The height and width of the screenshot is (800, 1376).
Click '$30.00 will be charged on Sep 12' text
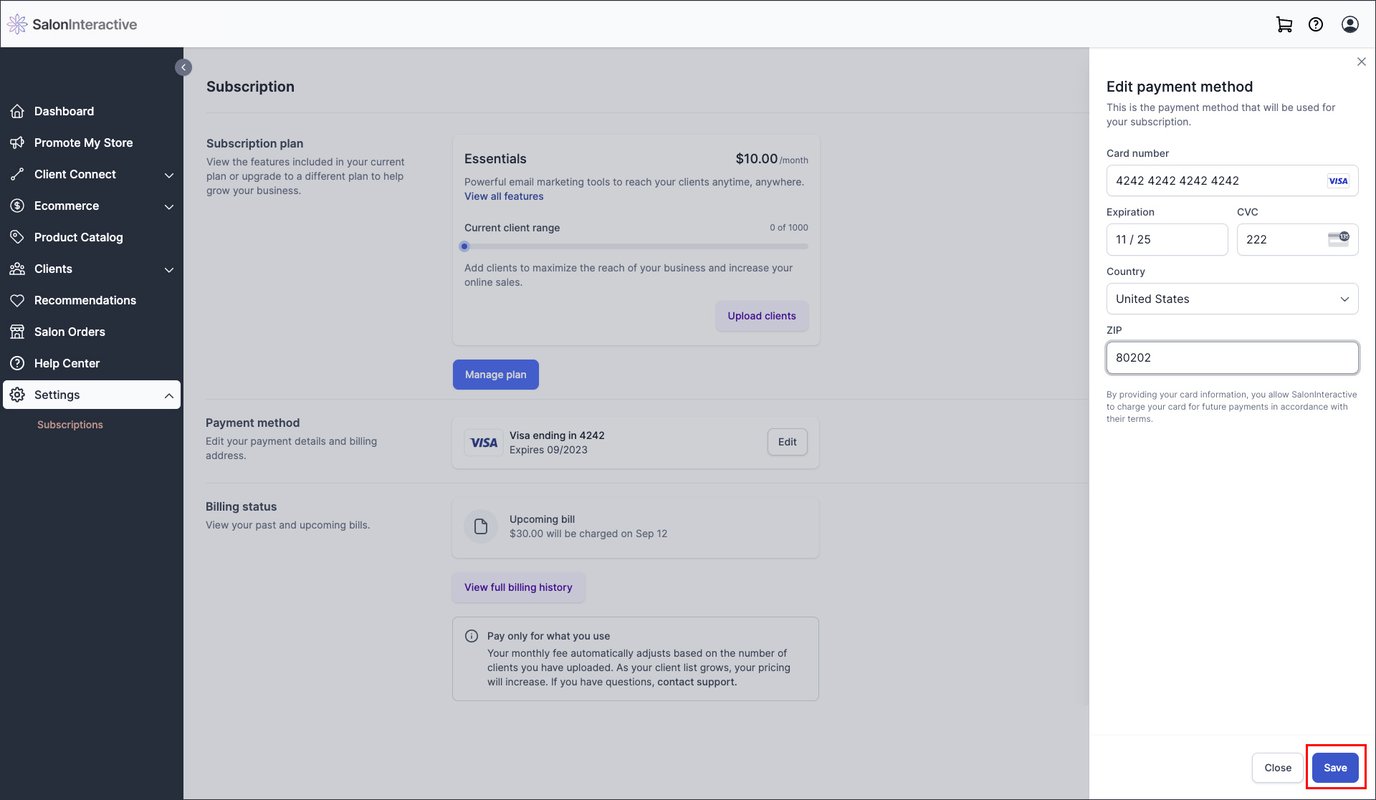coord(588,534)
